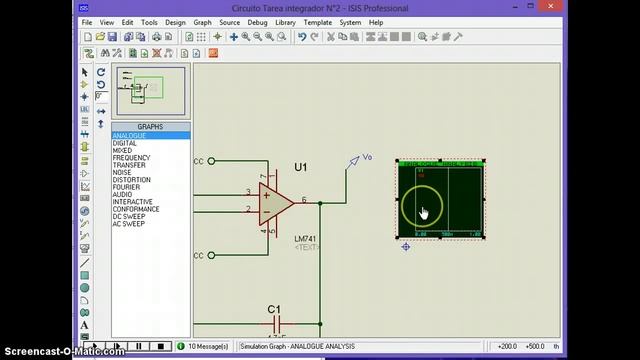Open the Library menu

(285, 22)
